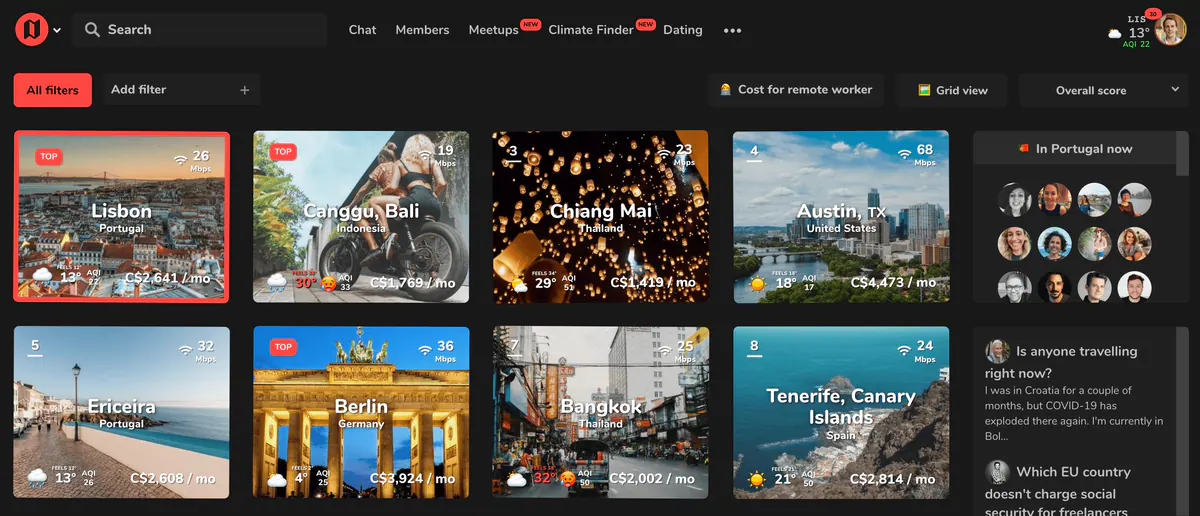
Task: Open the Members menu item
Action: (422, 30)
